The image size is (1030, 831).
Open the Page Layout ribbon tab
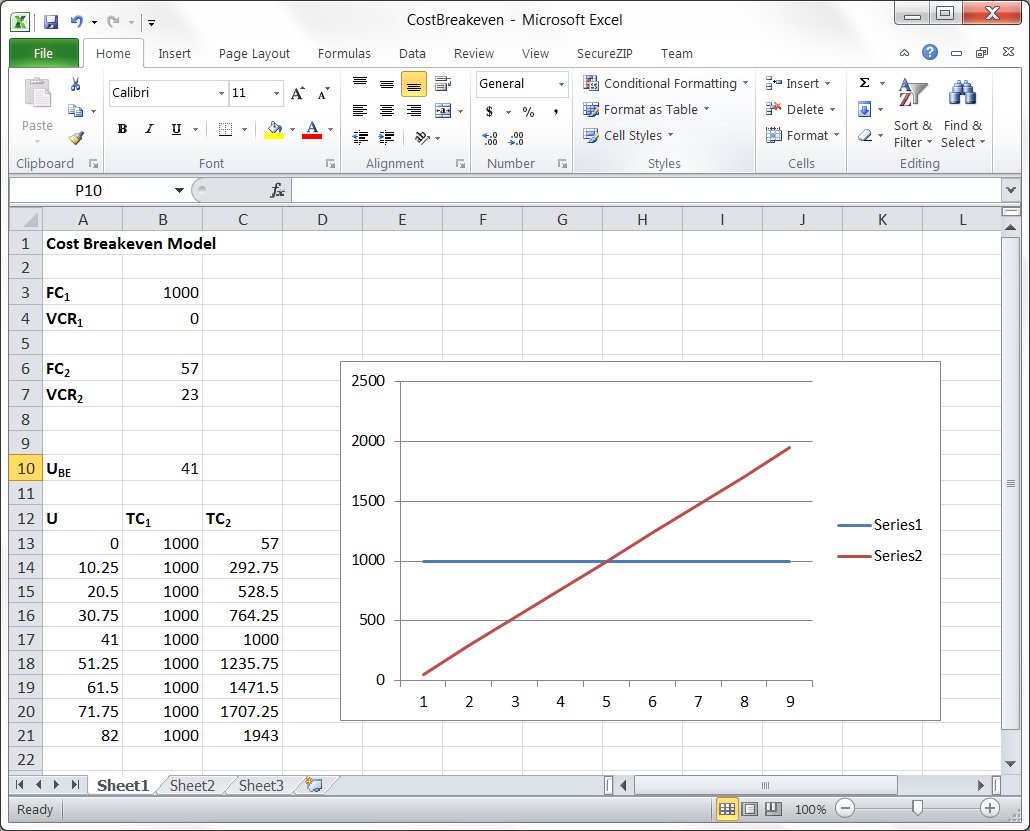[254, 54]
